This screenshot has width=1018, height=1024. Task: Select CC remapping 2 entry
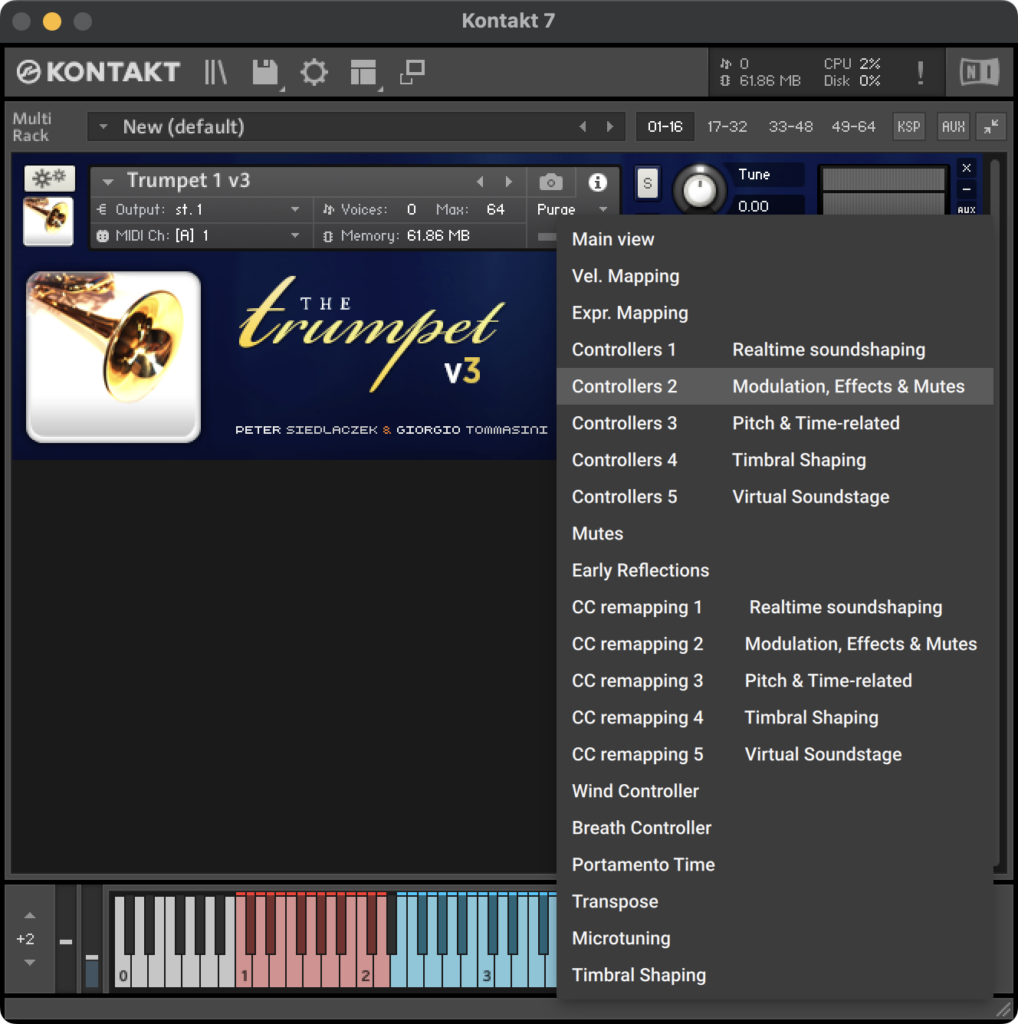775,644
